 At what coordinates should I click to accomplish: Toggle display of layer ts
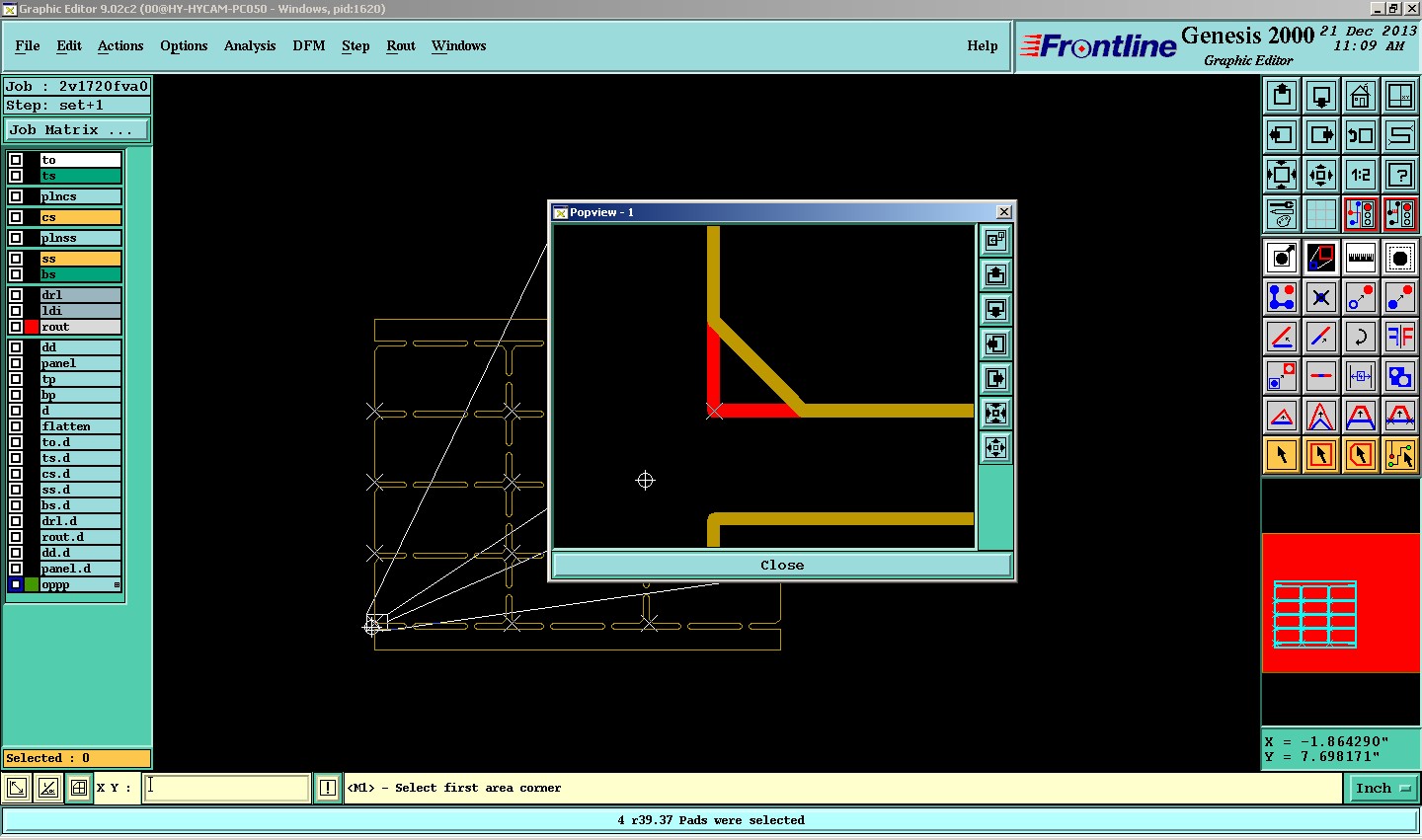(16, 176)
